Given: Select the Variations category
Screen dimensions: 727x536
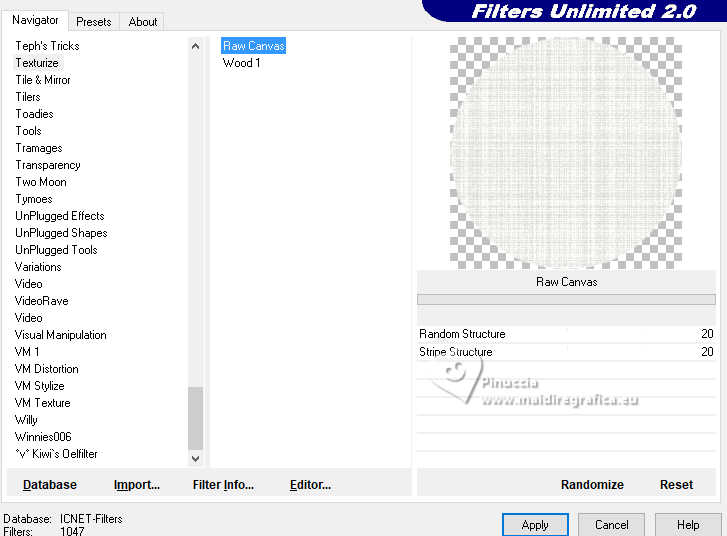Looking at the screenshot, I should tap(38, 267).
